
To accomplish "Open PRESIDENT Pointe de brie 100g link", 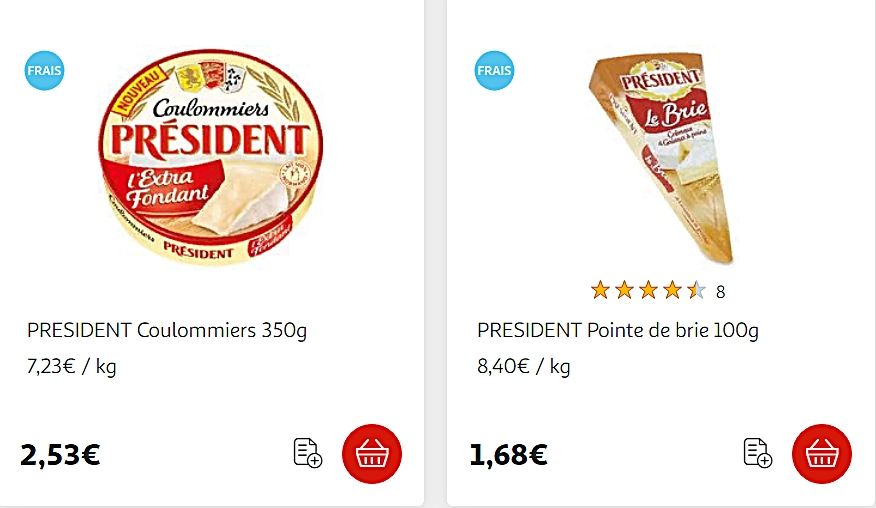I will point(617,331).
